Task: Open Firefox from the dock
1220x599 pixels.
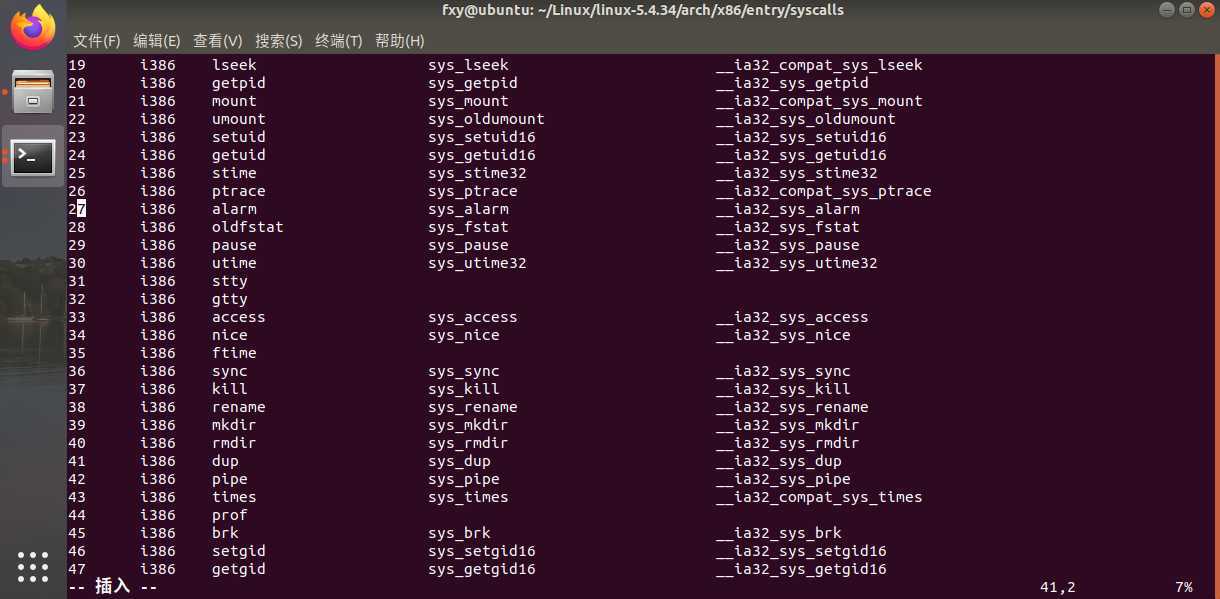Action: coord(33,28)
